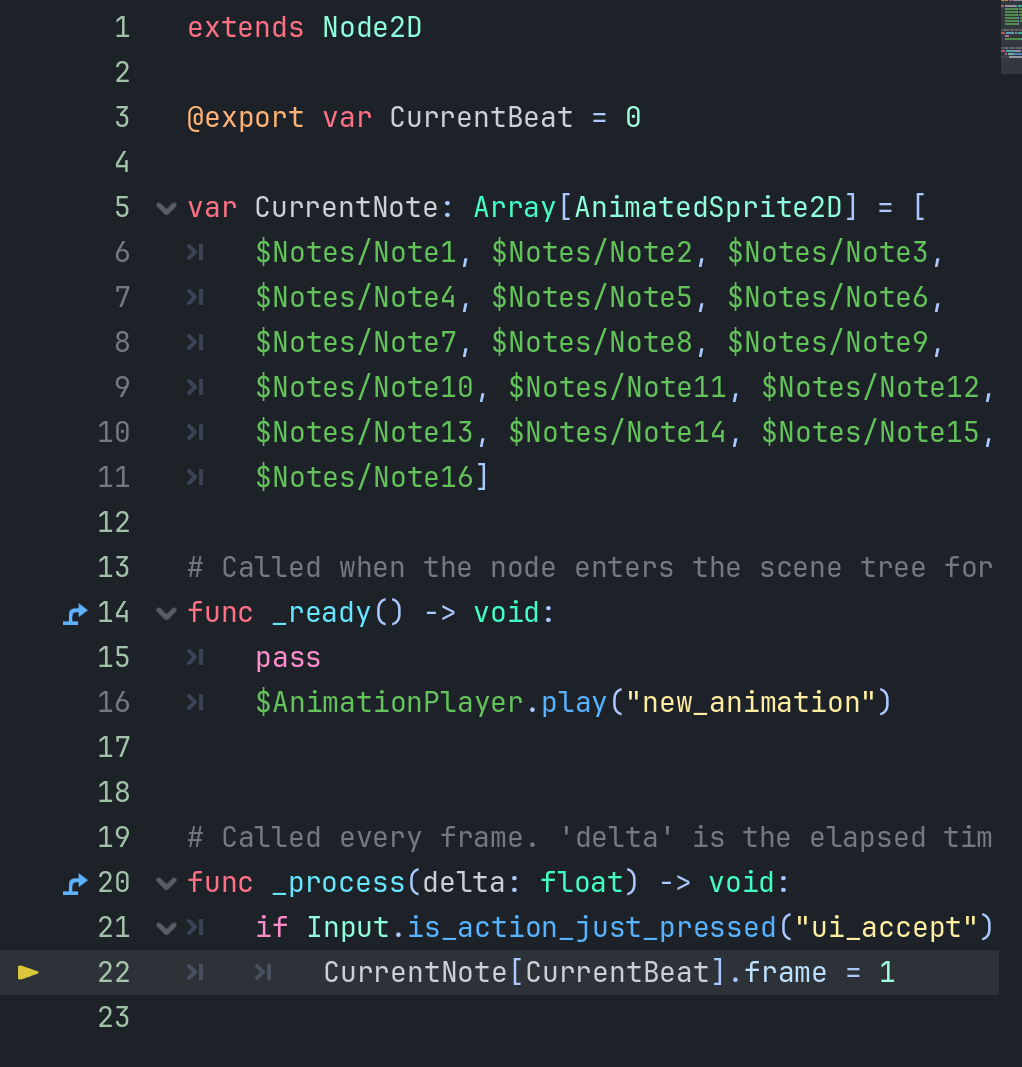
Task: Click the '$Notes/Note5' node path
Action: click(592, 297)
